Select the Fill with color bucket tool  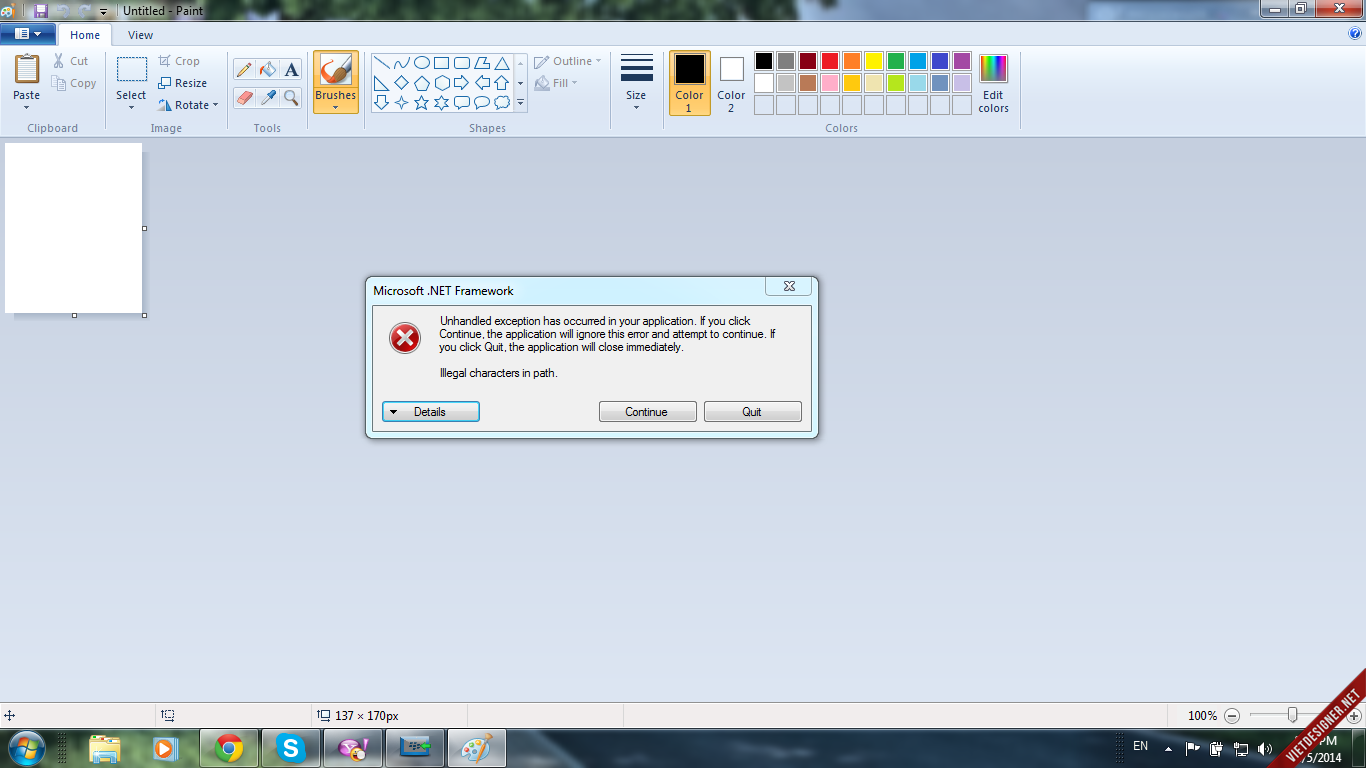(x=268, y=69)
